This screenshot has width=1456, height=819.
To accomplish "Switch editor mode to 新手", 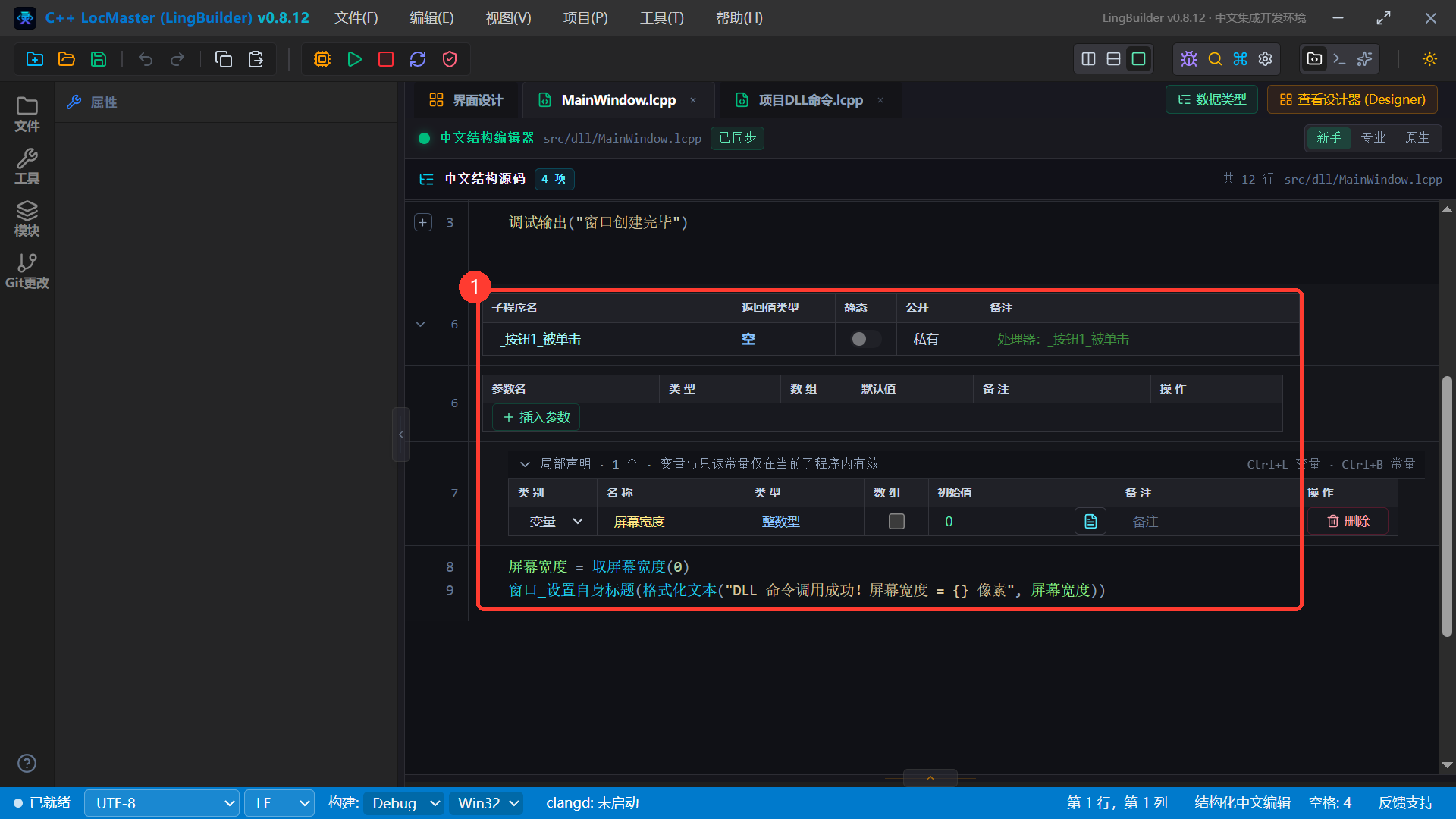I will (1329, 138).
